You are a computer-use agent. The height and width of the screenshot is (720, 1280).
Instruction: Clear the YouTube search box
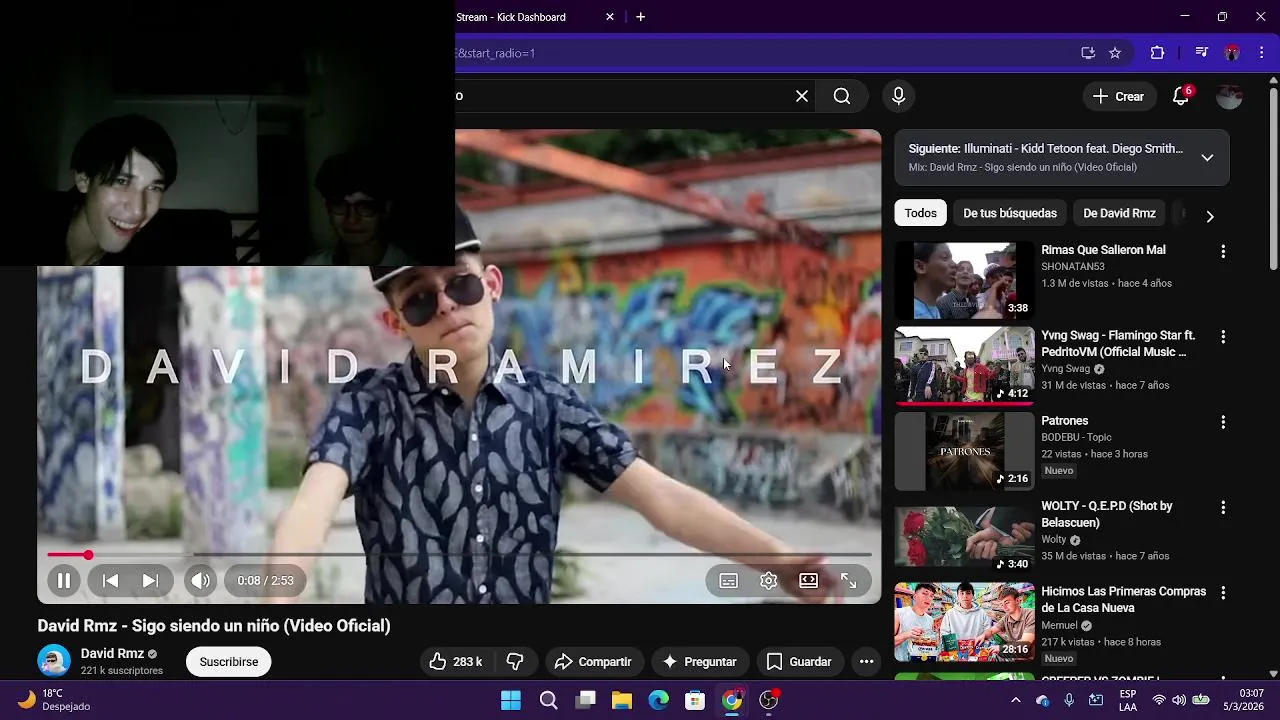coord(801,96)
